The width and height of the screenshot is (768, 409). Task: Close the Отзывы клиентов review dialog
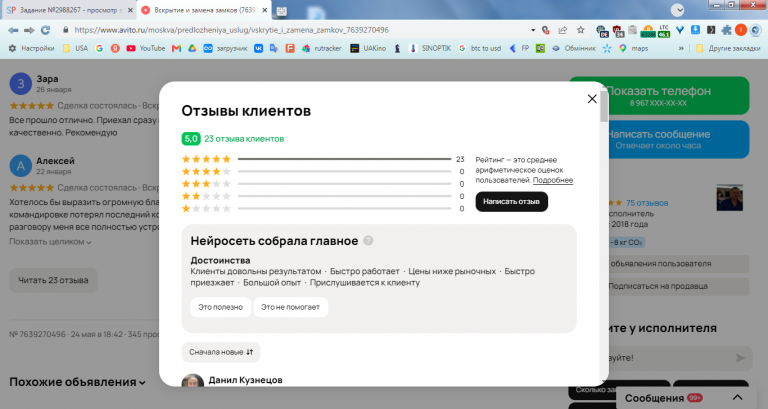coord(592,99)
